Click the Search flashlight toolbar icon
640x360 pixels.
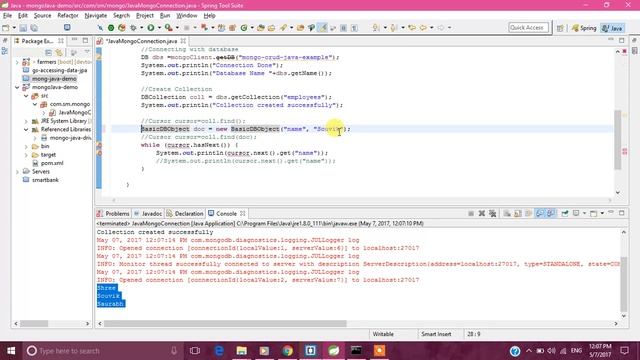(283, 28)
